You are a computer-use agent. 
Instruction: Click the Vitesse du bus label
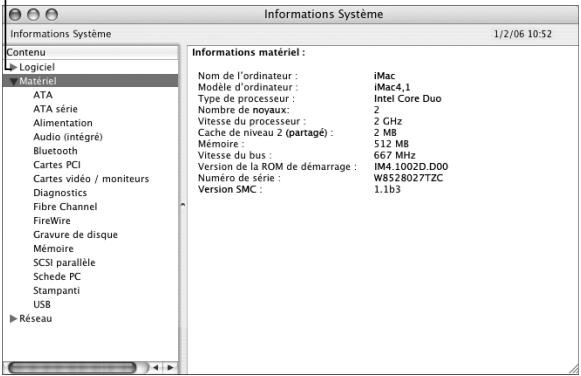[x=235, y=155]
